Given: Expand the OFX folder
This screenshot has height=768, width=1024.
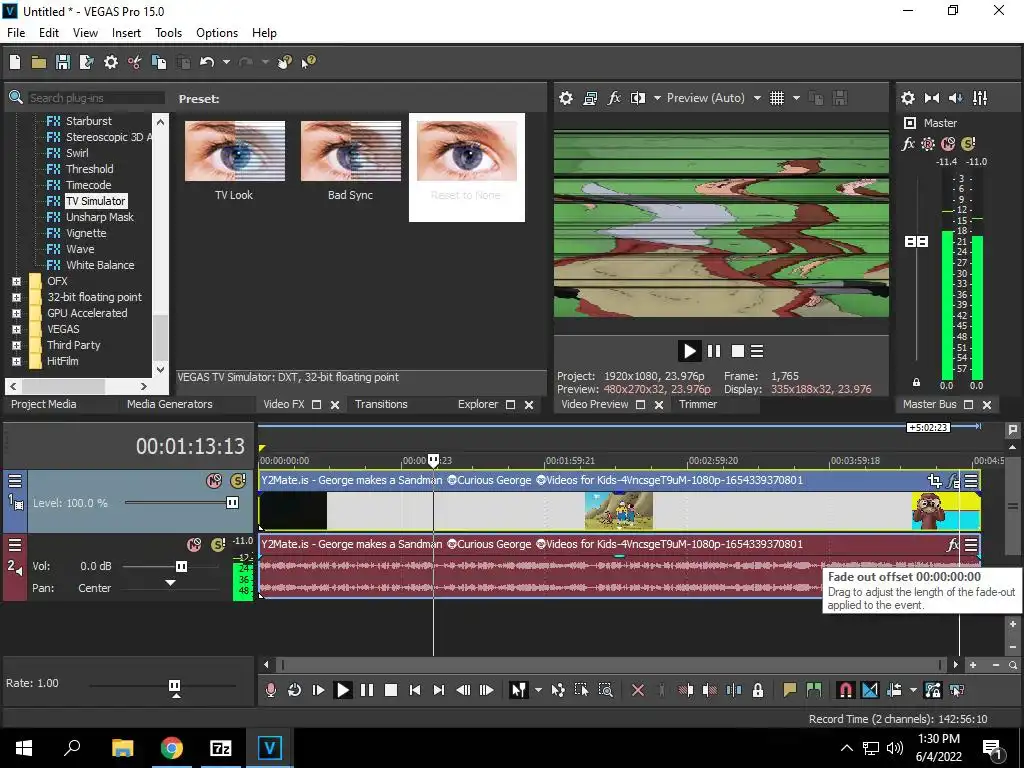Looking at the screenshot, I should coord(16,281).
